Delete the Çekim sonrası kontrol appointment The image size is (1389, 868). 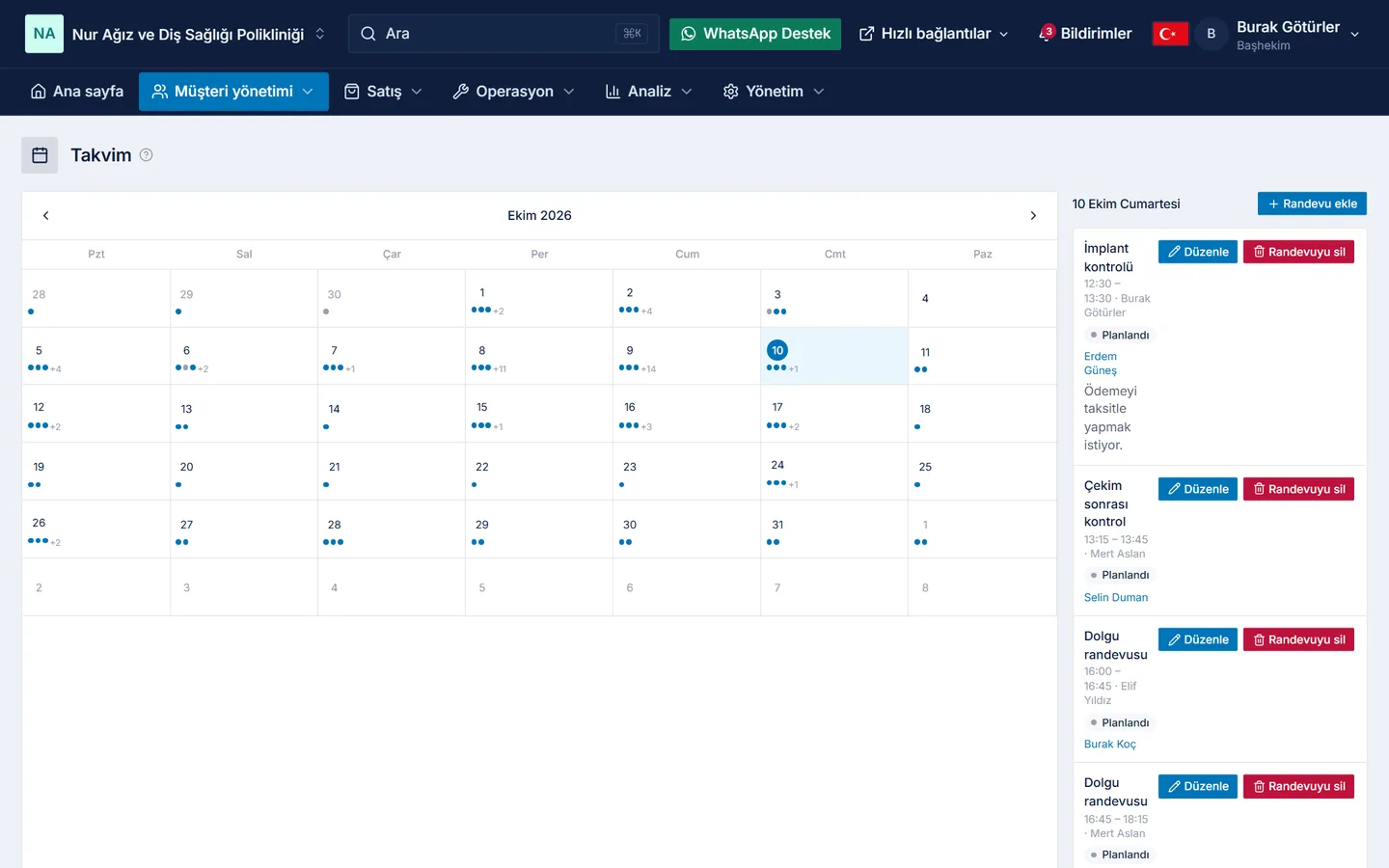point(1298,489)
